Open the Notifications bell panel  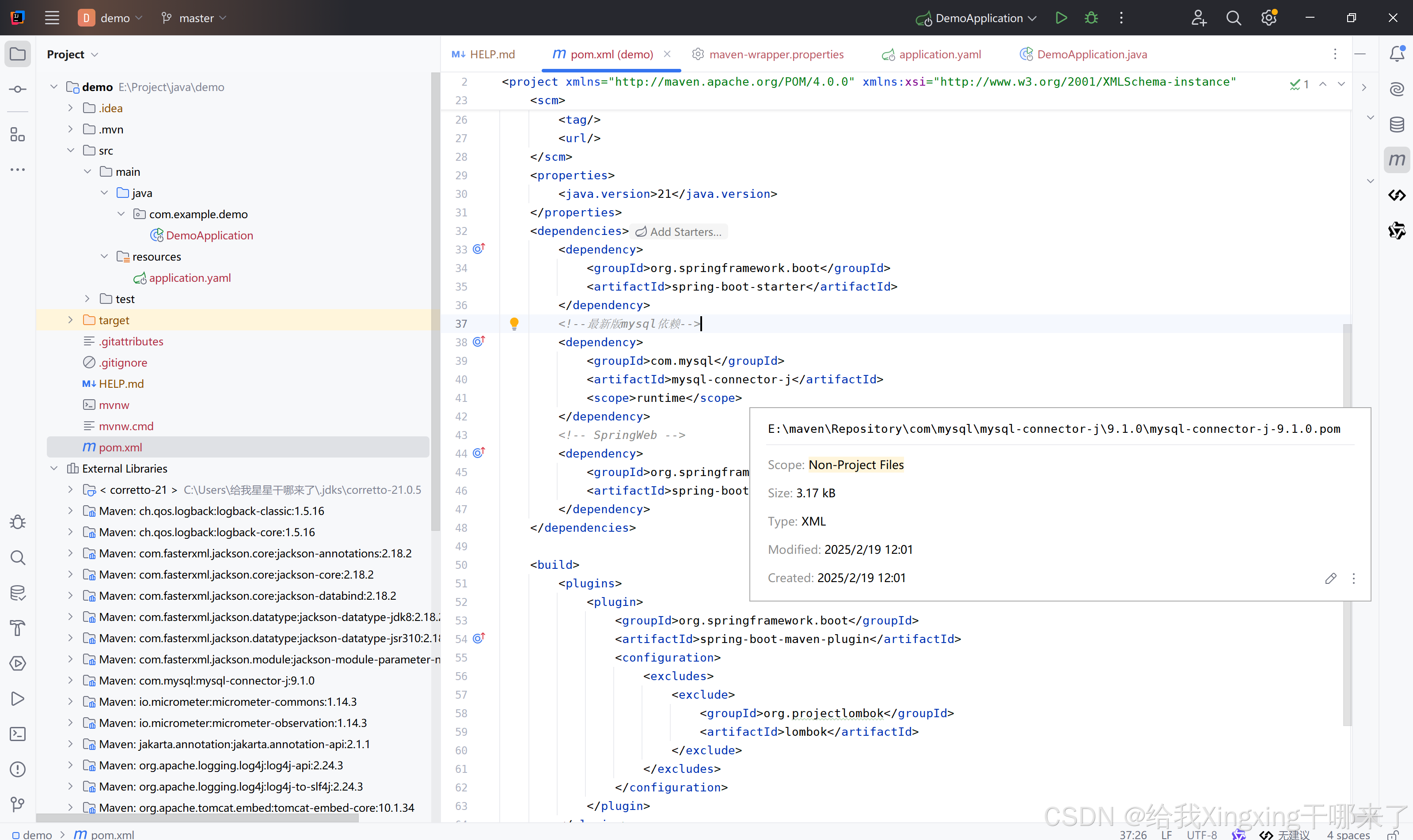click(1397, 54)
